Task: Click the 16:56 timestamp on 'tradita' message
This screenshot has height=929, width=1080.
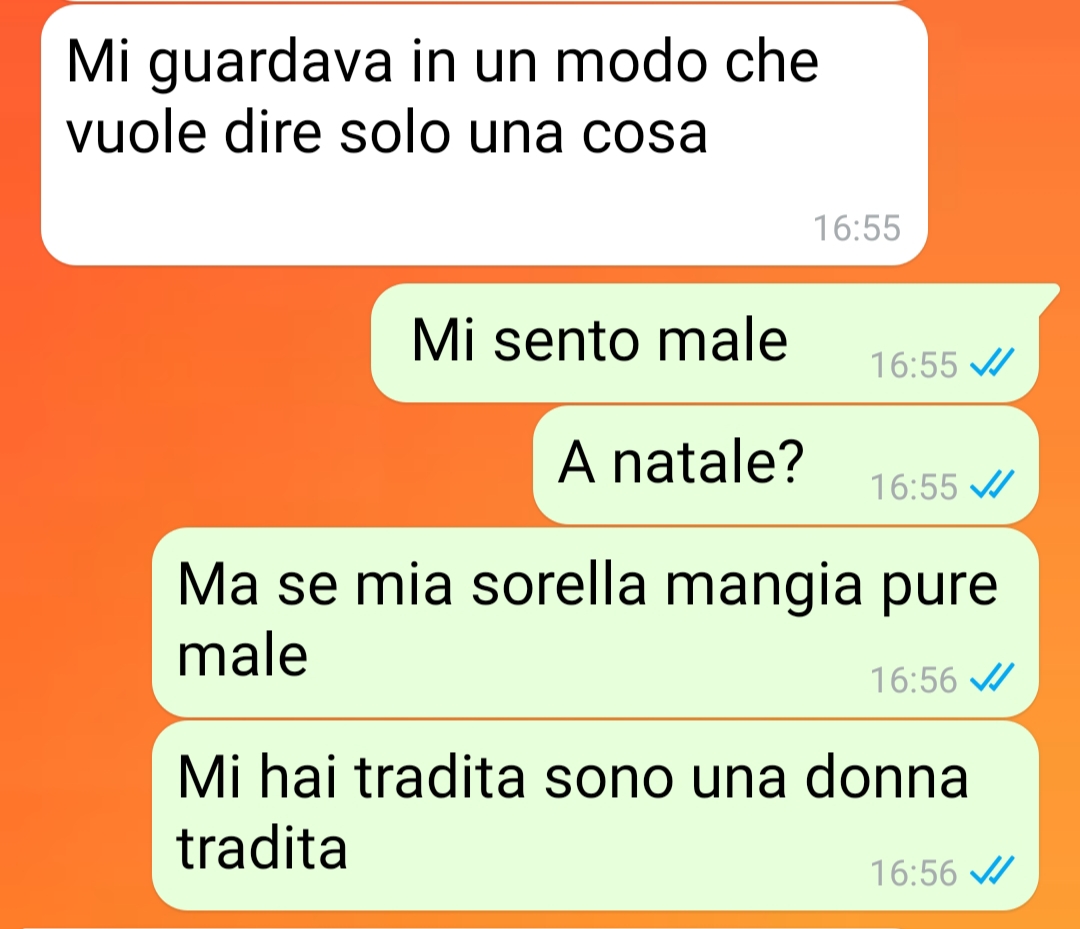Action: click(914, 873)
